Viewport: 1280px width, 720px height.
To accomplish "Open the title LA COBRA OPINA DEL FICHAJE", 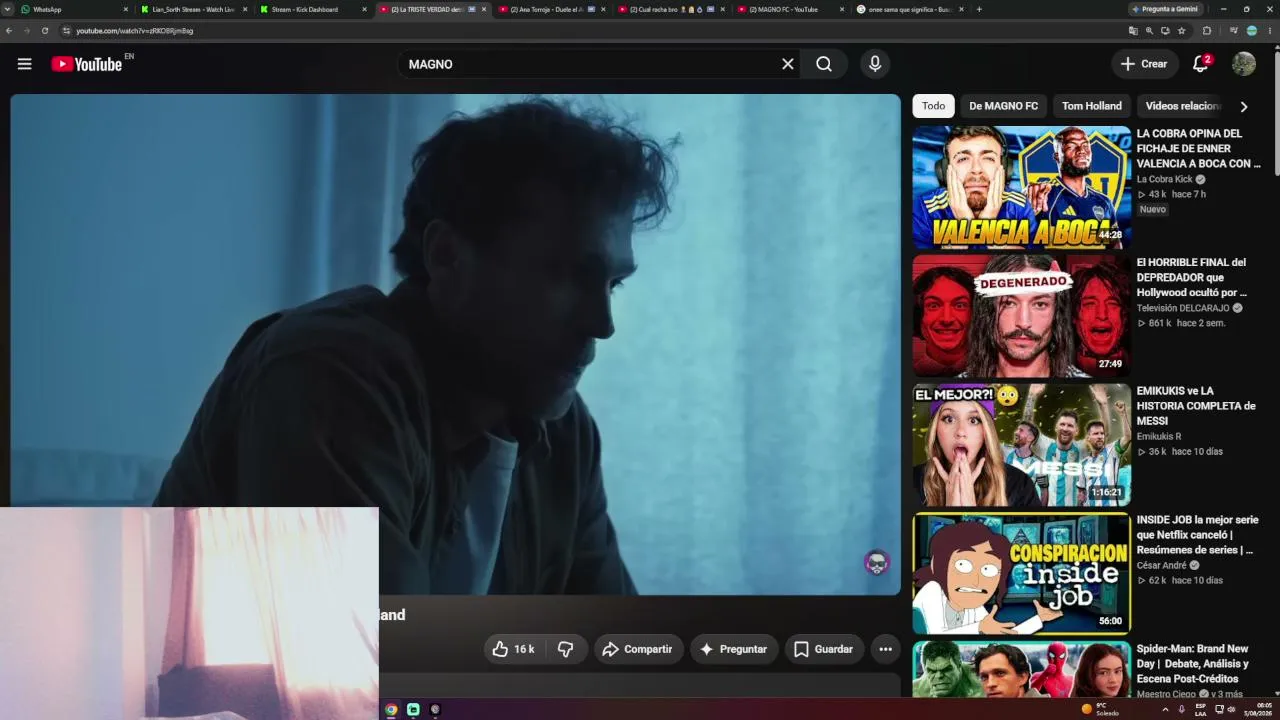I will click(1198, 148).
